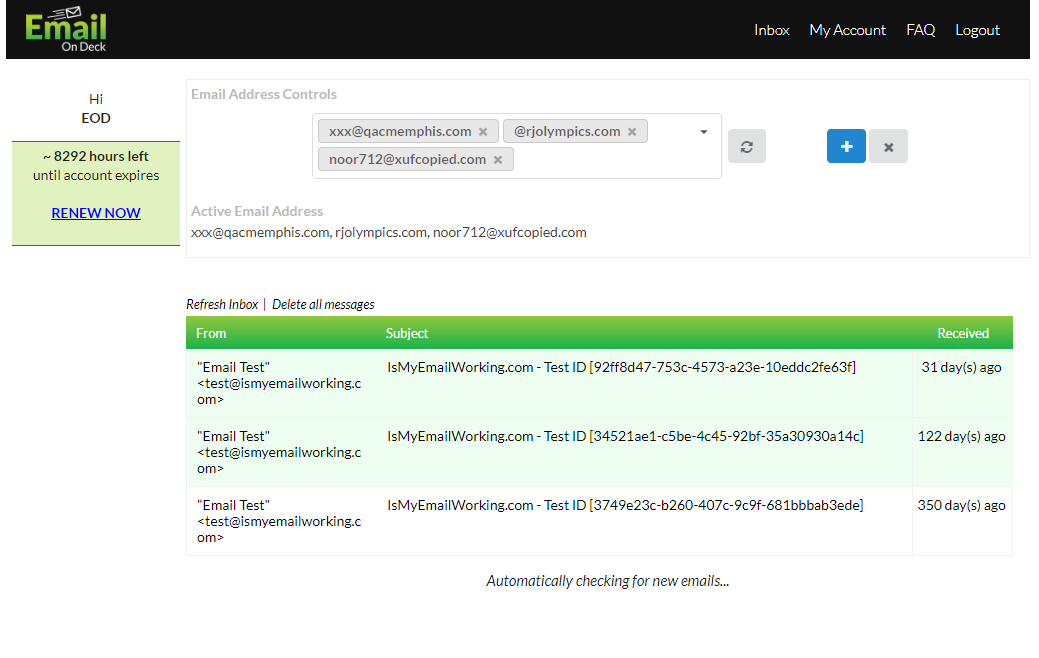Click Delete all messages link
This screenshot has width=1039, height=658.
[323, 304]
